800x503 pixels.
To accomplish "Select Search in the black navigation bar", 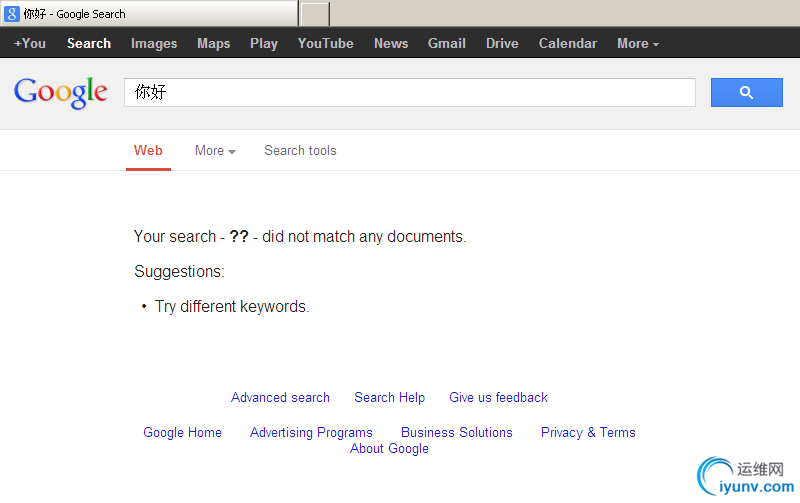I will [89, 43].
